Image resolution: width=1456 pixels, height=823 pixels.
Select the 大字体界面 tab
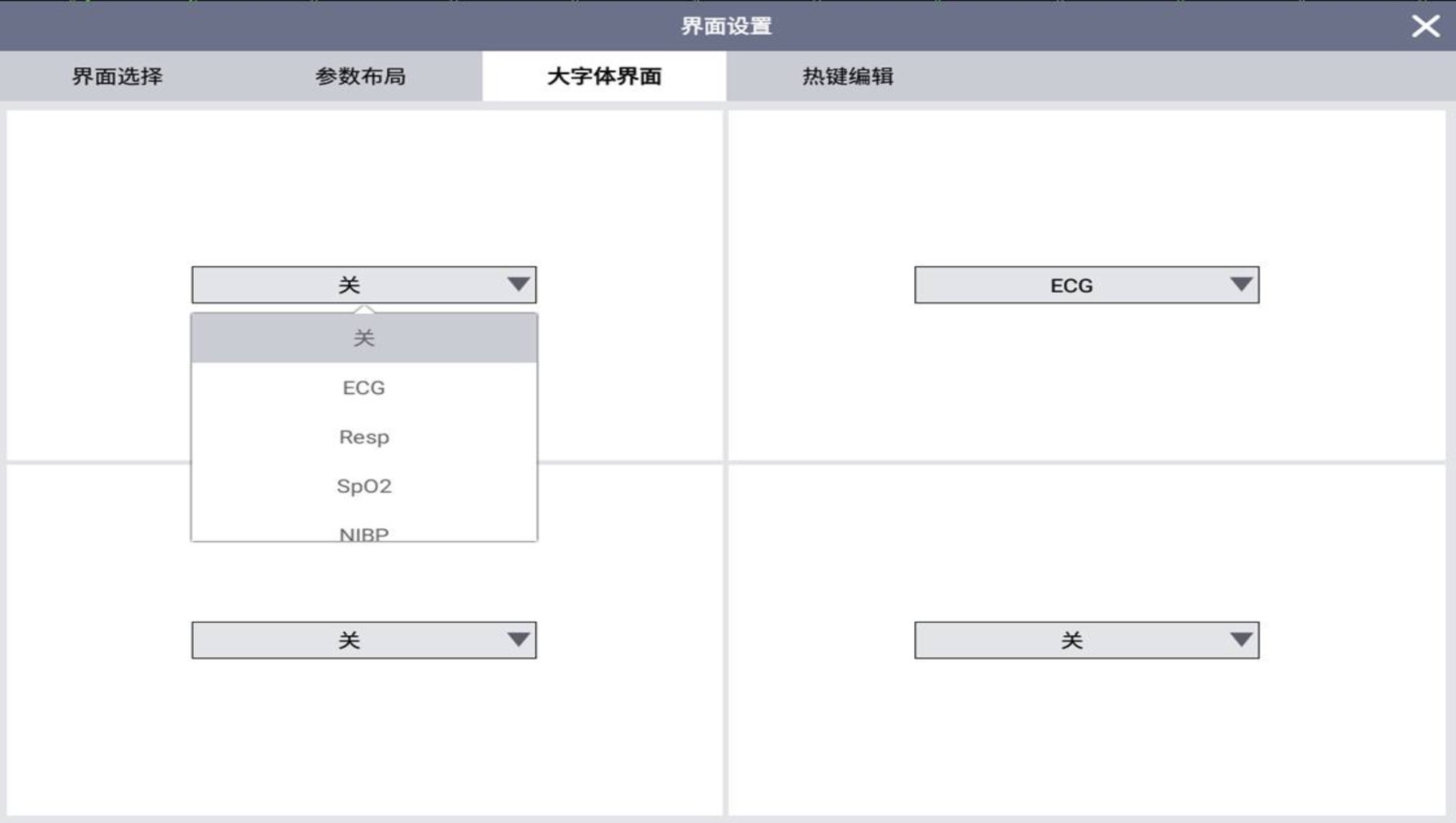tap(604, 76)
